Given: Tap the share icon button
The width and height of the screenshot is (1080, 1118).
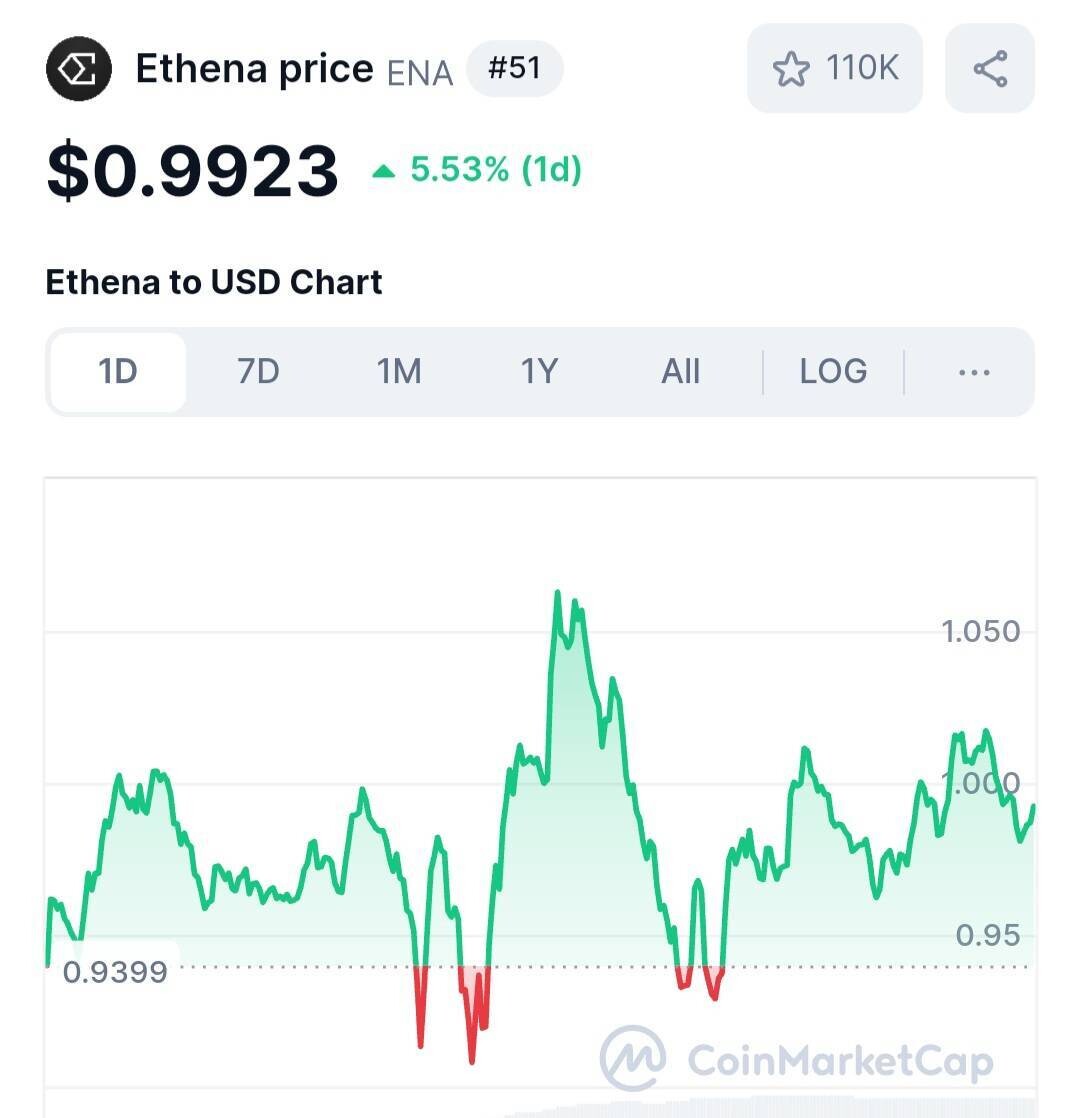Looking at the screenshot, I should point(989,69).
